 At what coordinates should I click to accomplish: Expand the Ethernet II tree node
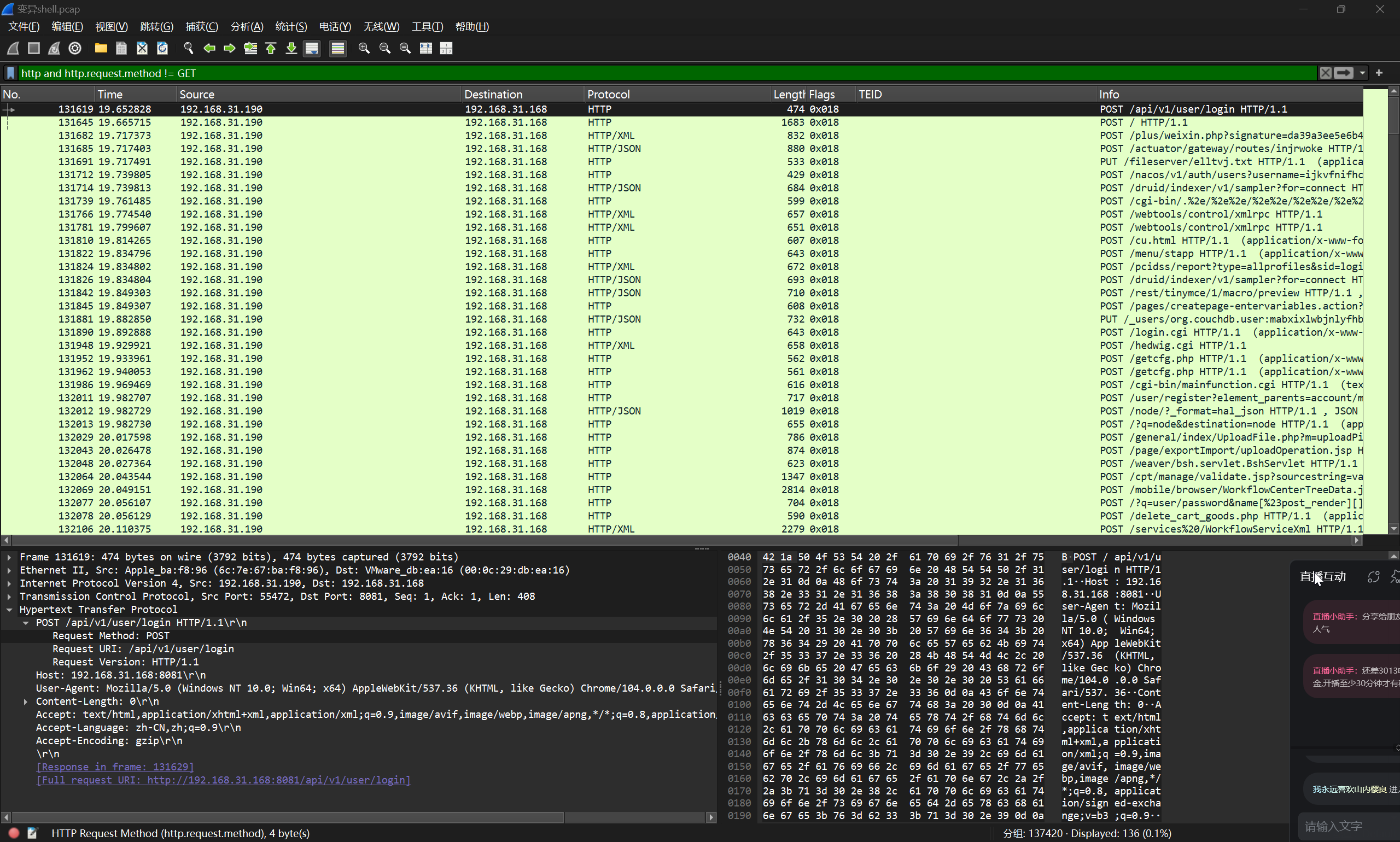(x=9, y=570)
